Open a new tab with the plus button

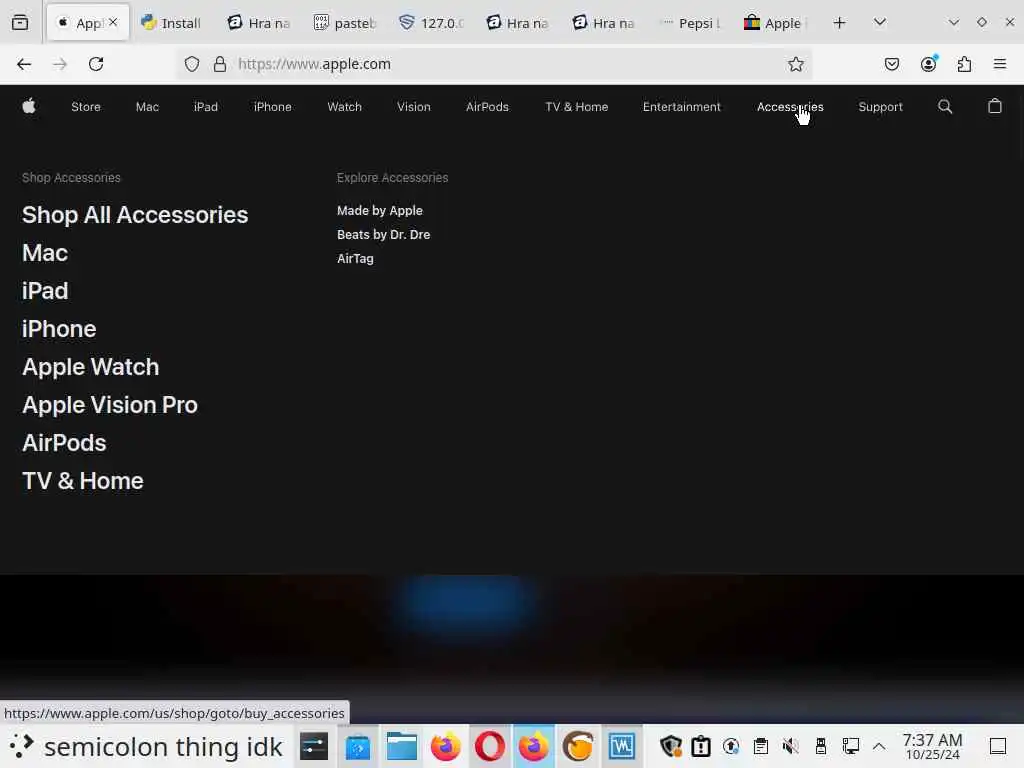(x=840, y=23)
